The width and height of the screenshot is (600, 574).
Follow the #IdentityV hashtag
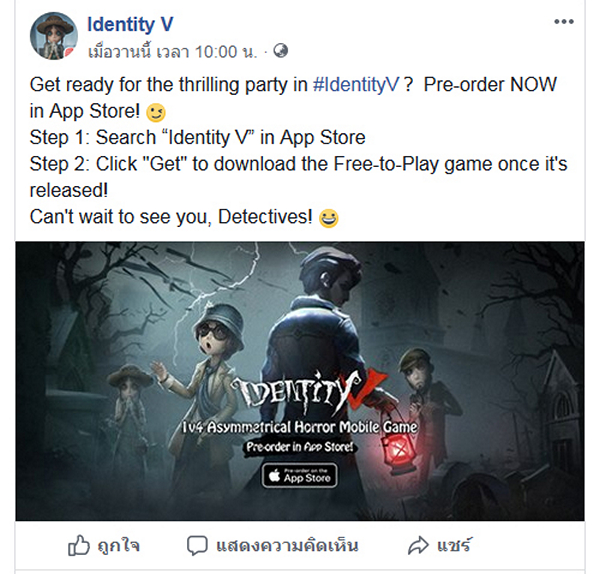click(x=356, y=85)
